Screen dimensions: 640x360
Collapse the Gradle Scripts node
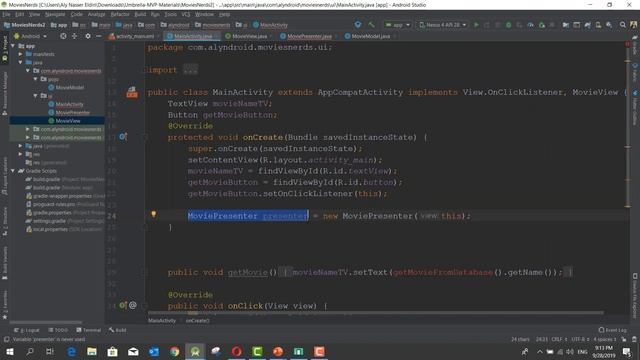[x=13, y=171]
